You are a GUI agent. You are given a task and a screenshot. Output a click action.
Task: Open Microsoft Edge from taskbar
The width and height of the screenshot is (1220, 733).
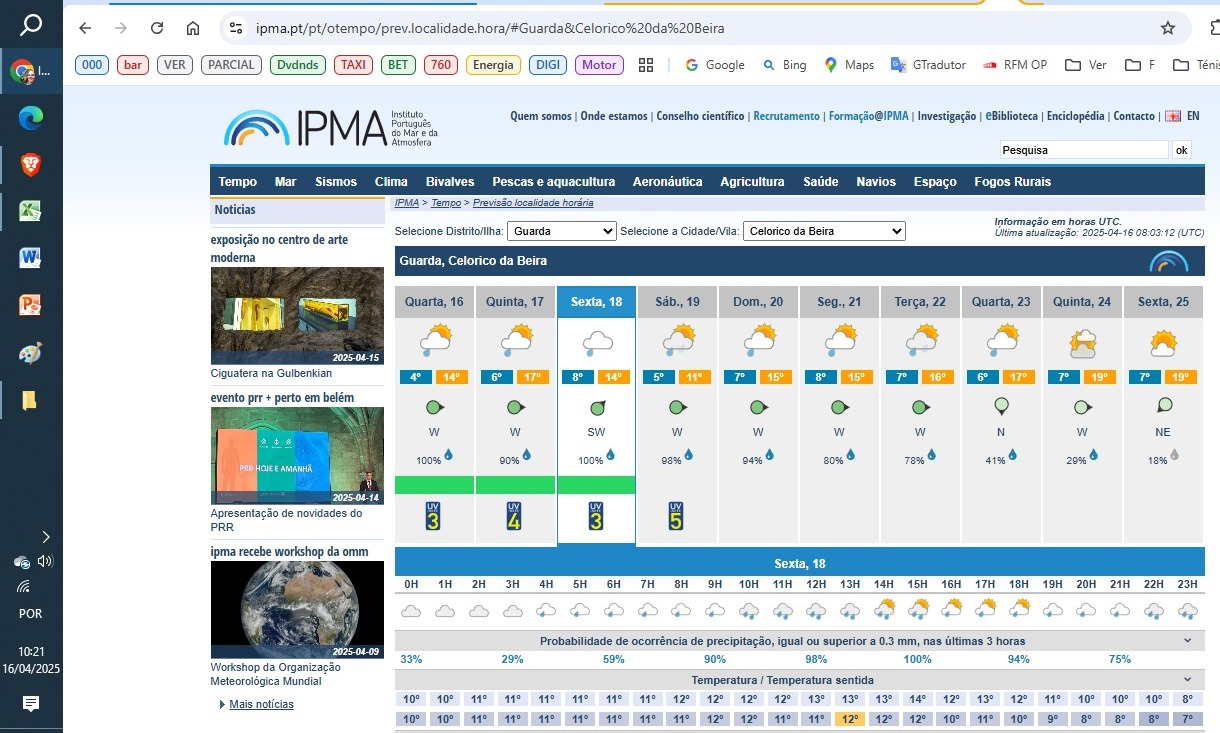point(31,118)
